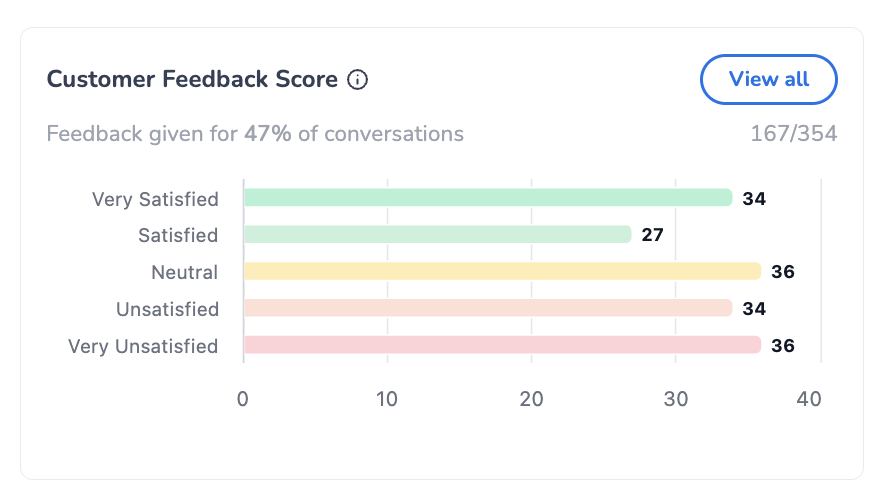Select the Very Unsatisfied pink bar

502,345
